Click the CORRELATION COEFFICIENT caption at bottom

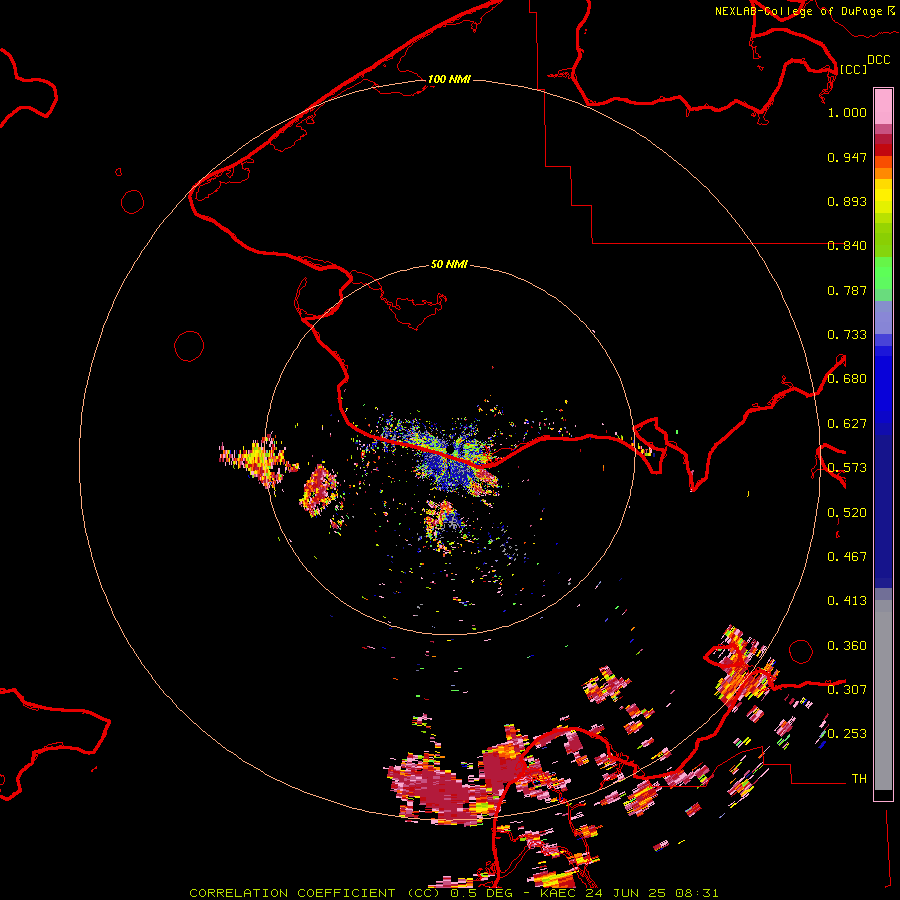[x=453, y=893]
